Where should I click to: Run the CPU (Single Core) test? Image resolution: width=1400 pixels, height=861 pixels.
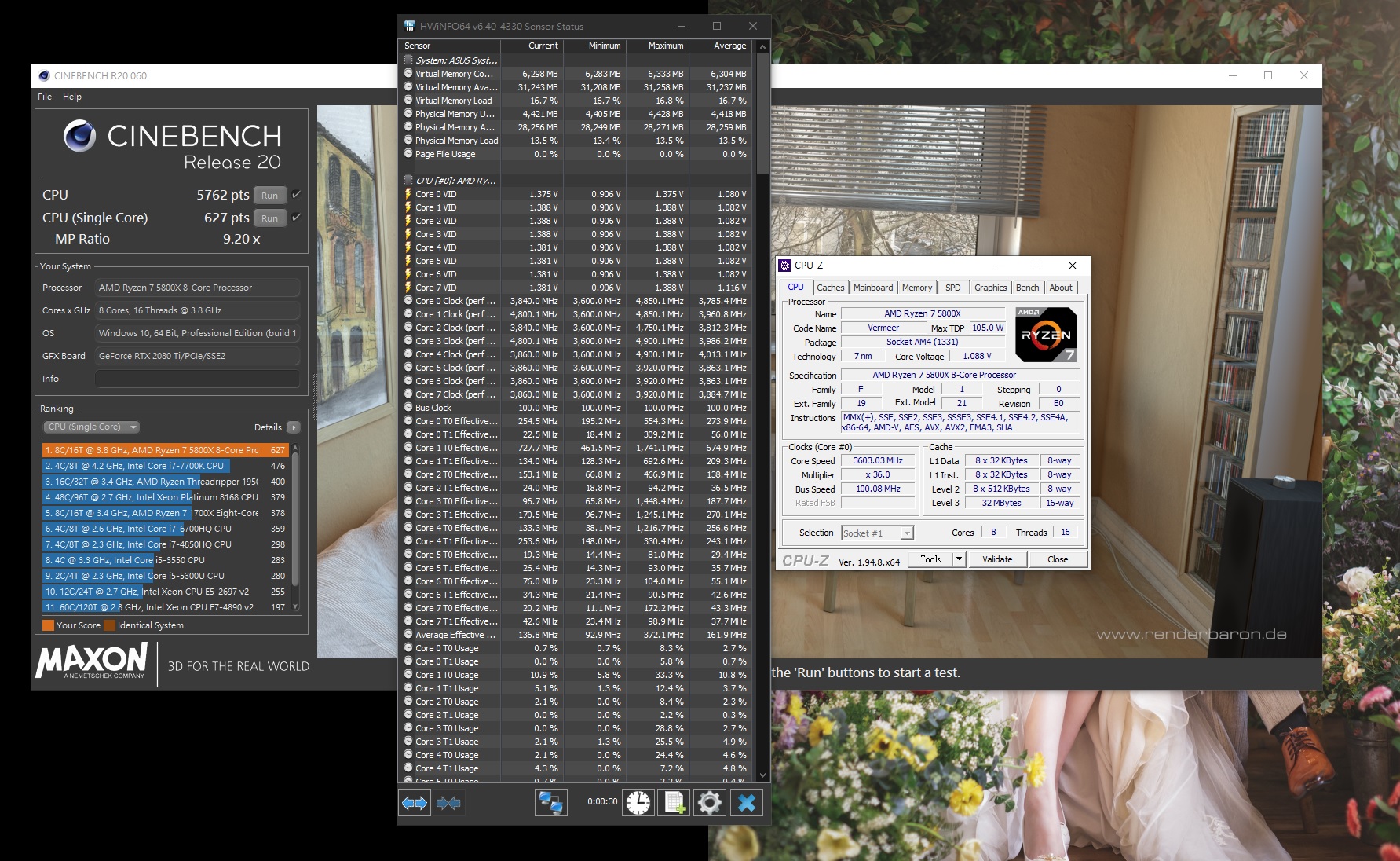point(269,218)
